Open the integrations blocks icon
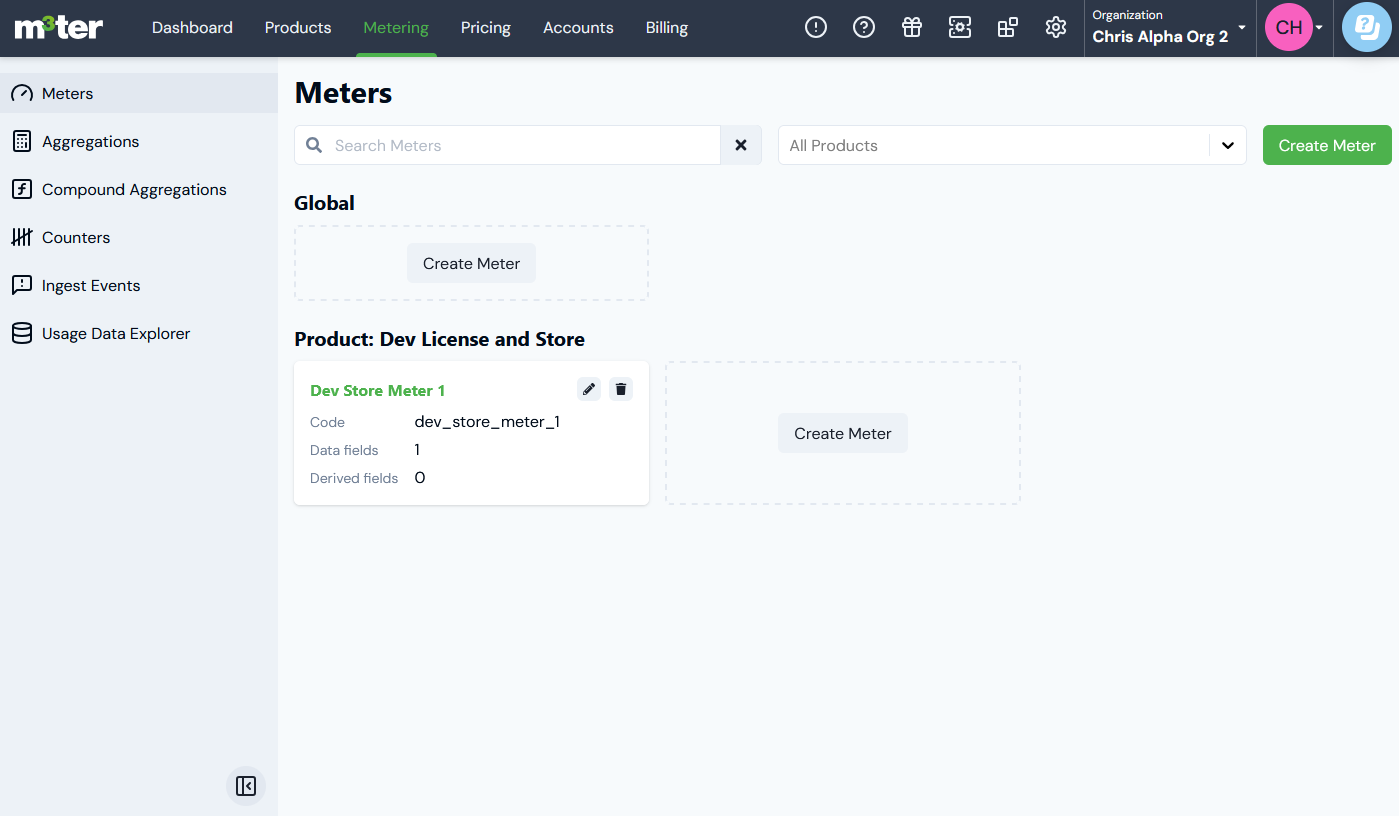 pos(1008,27)
